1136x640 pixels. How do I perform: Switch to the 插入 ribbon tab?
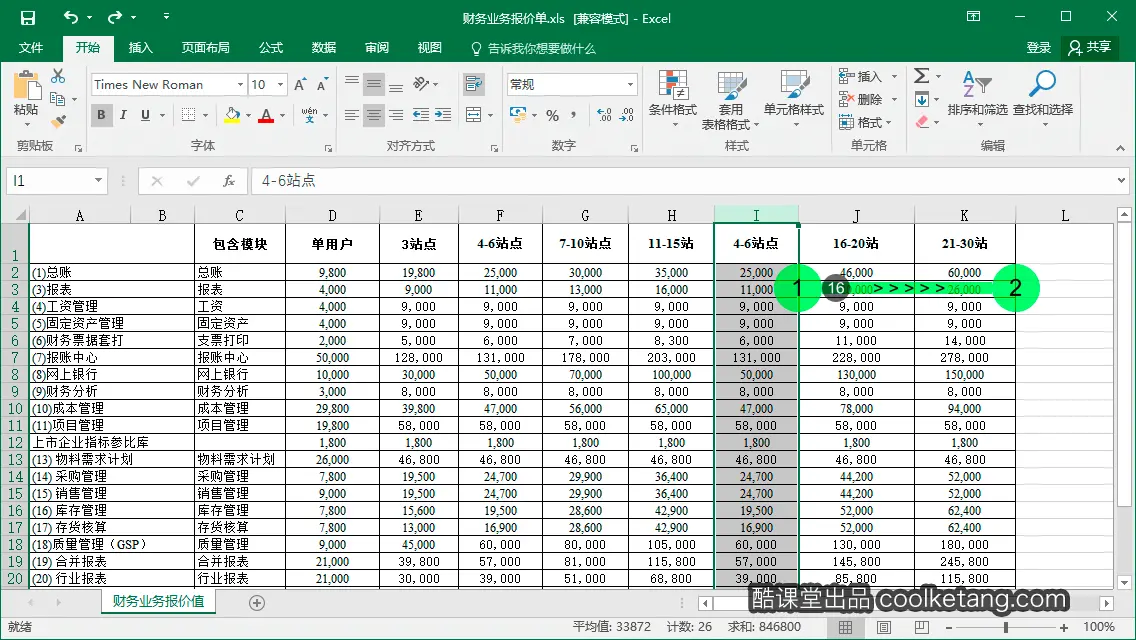point(140,48)
